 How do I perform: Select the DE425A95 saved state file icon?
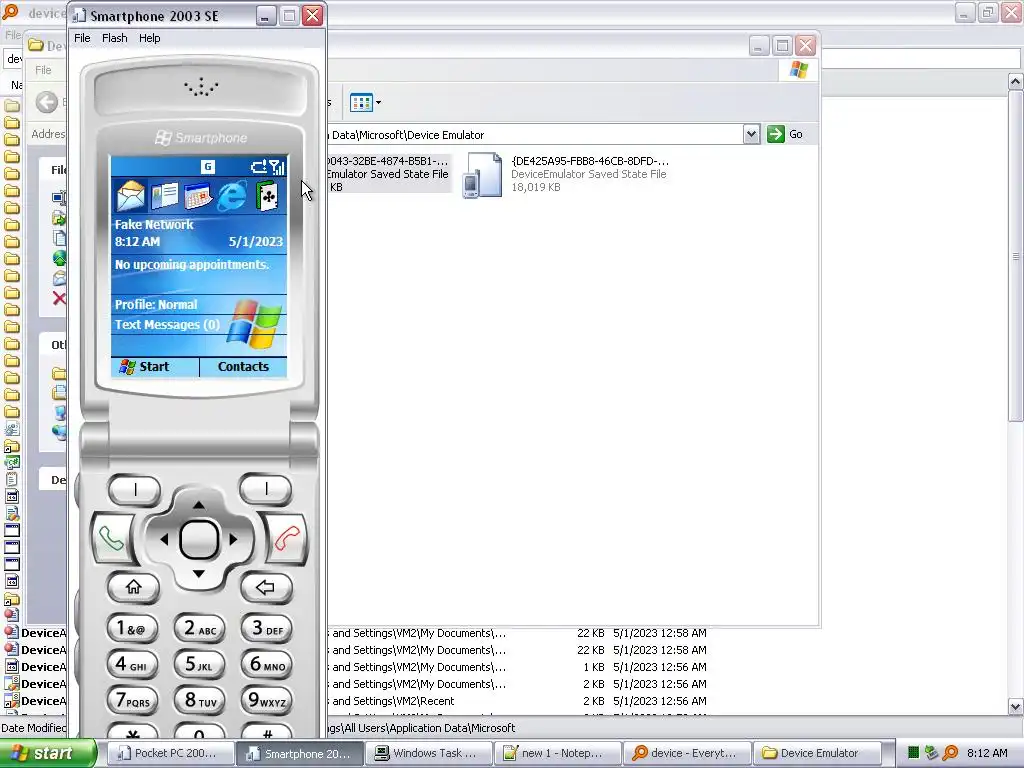[x=483, y=174]
